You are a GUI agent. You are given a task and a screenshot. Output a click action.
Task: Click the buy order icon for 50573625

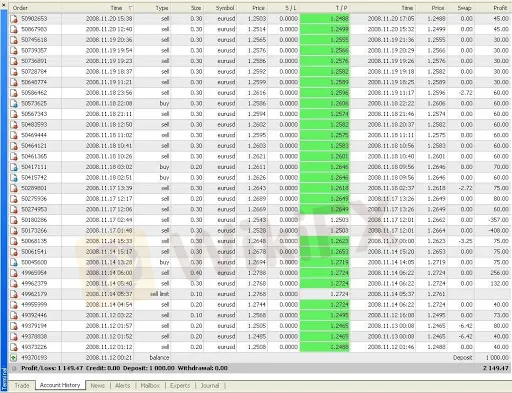pyautogui.click(x=14, y=104)
